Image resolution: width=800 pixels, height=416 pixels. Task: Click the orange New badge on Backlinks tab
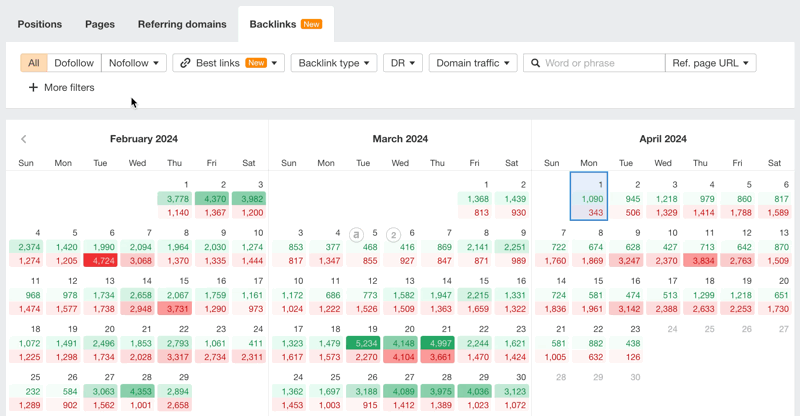click(311, 24)
